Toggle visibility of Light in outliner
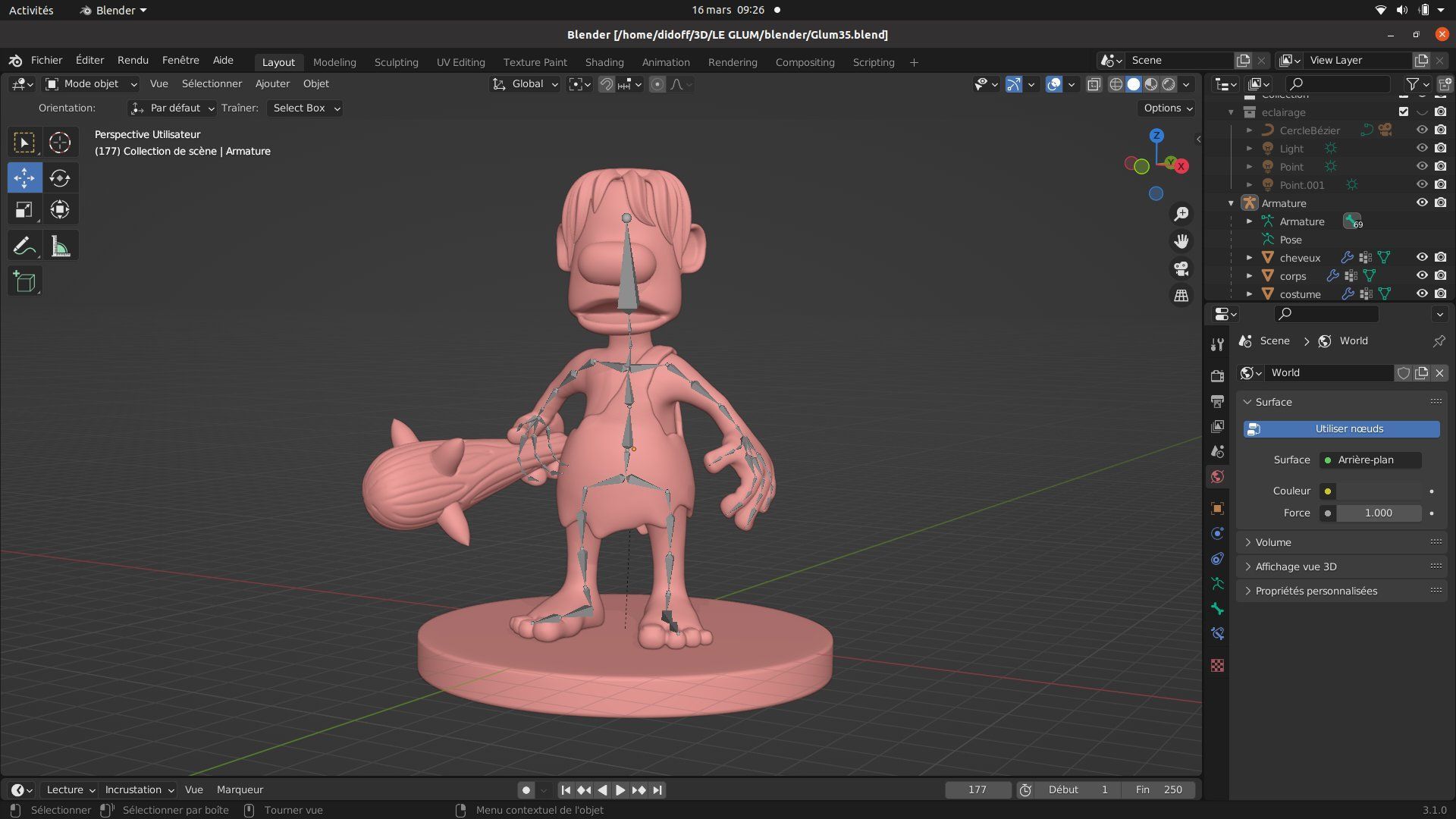This screenshot has height=819, width=1456. point(1422,149)
